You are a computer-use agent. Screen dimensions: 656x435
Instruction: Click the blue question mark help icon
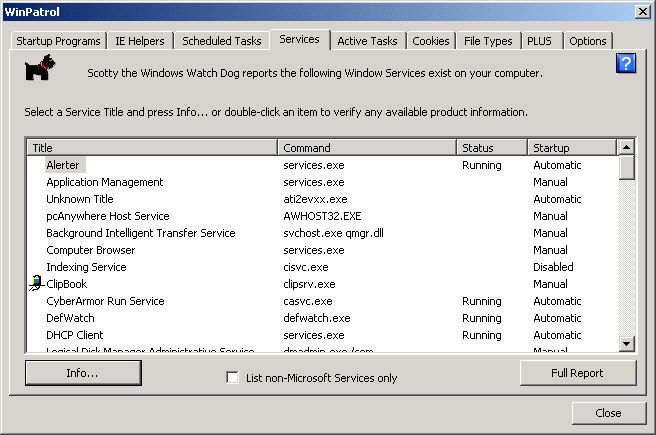coord(625,63)
